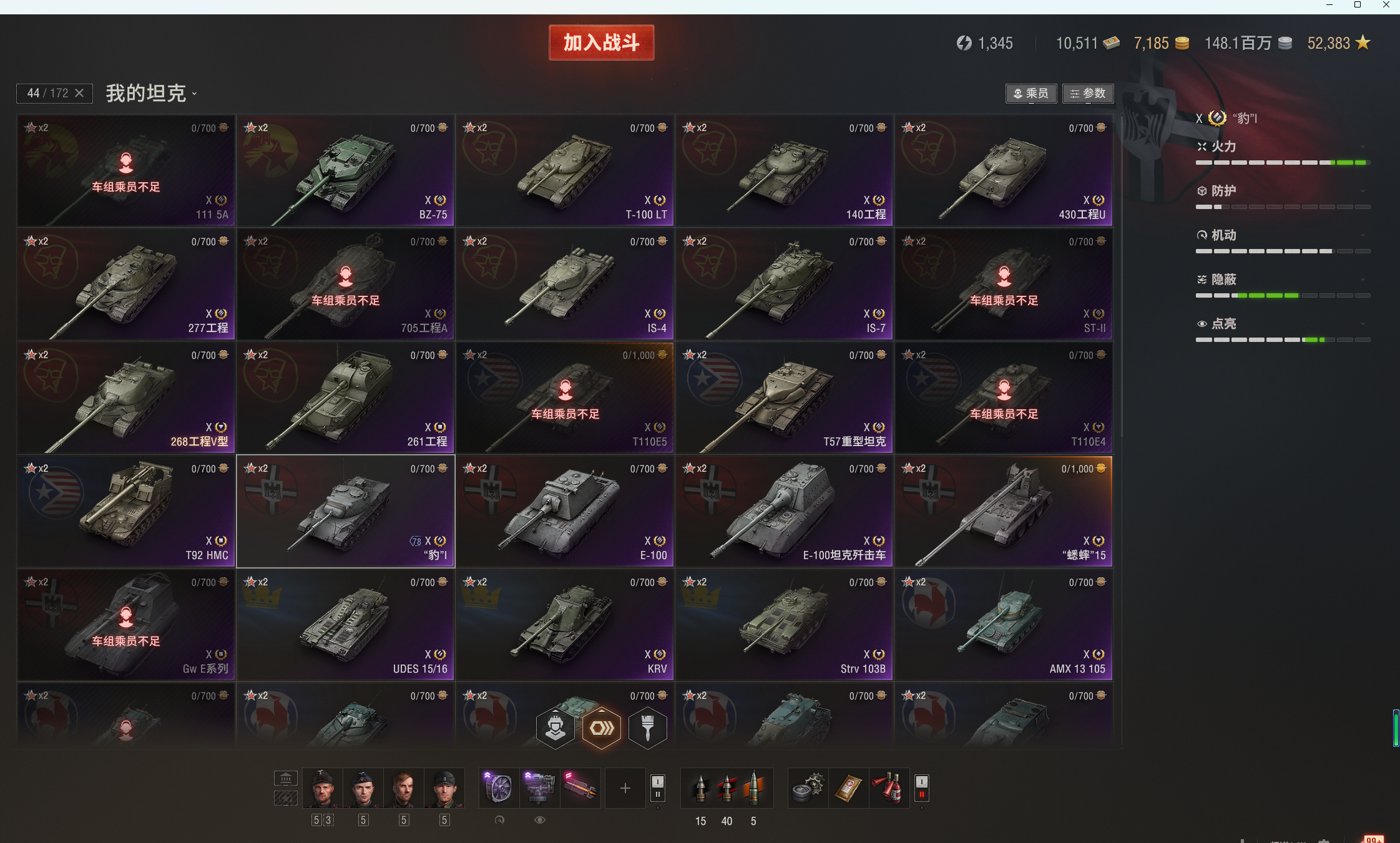Toggle the consumables loadout I/II switch
1400x843 pixels.
(x=921, y=788)
